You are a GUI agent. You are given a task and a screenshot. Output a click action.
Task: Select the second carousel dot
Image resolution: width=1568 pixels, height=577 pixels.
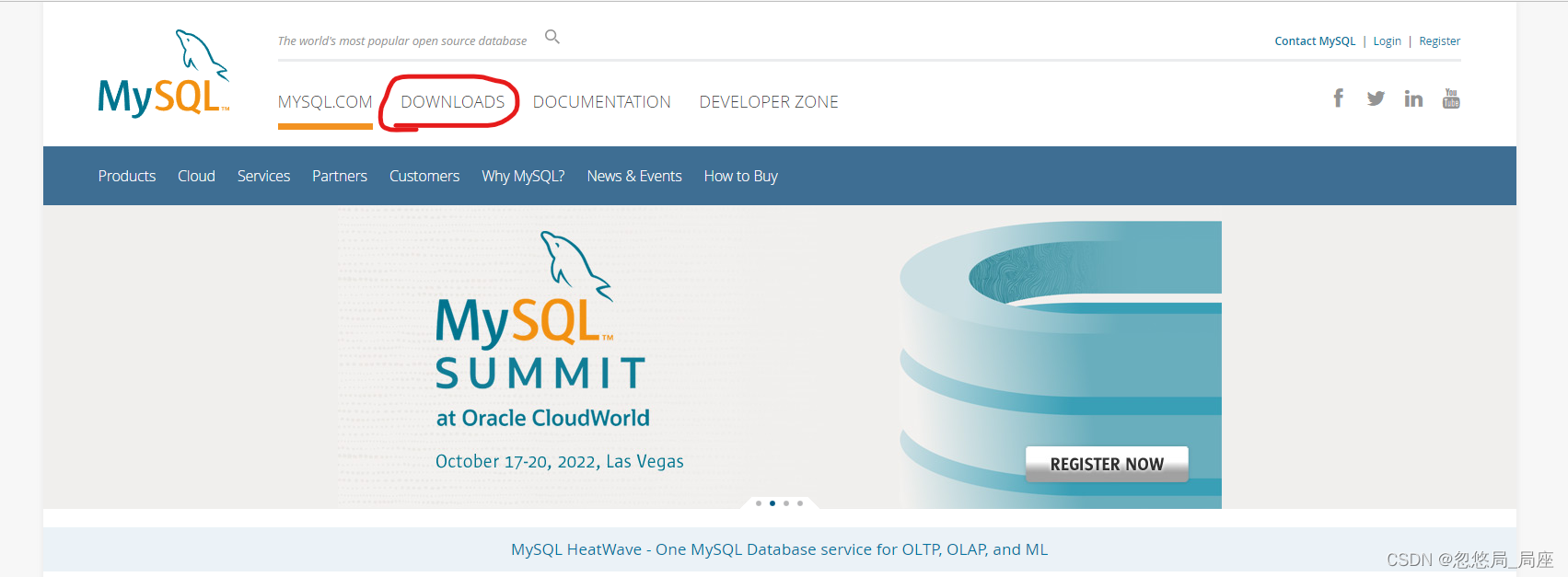pos(772,503)
